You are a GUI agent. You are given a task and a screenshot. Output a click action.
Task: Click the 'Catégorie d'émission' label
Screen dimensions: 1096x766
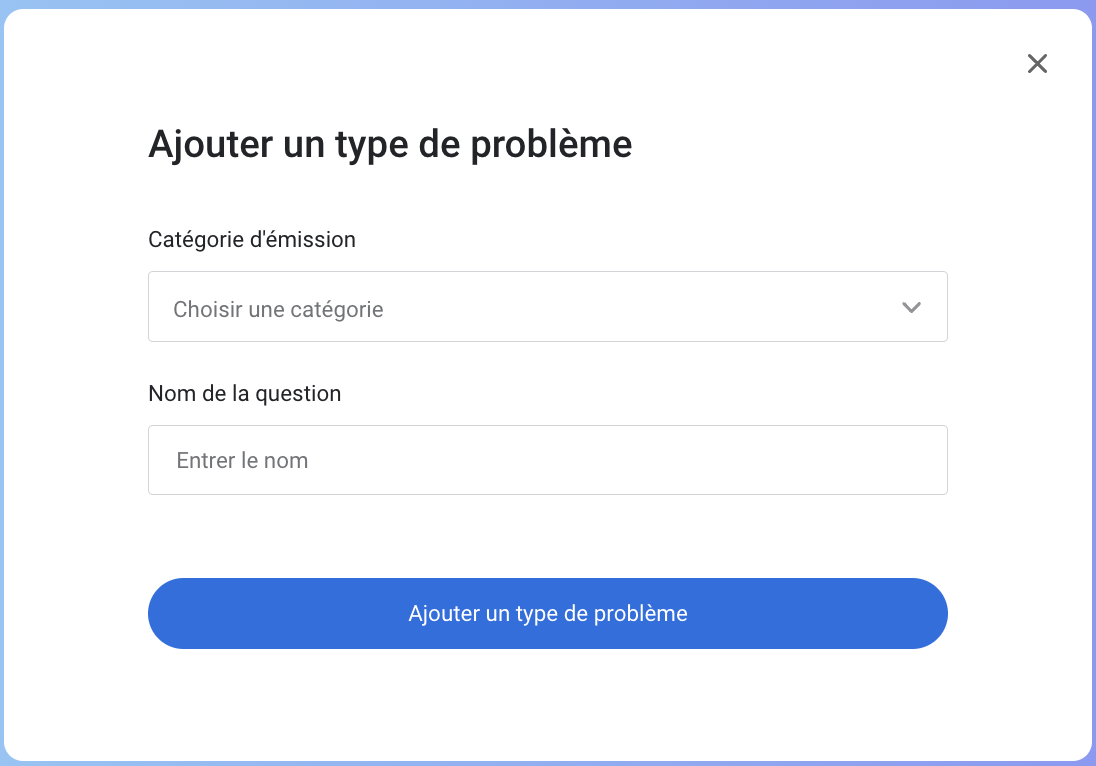[x=252, y=240]
